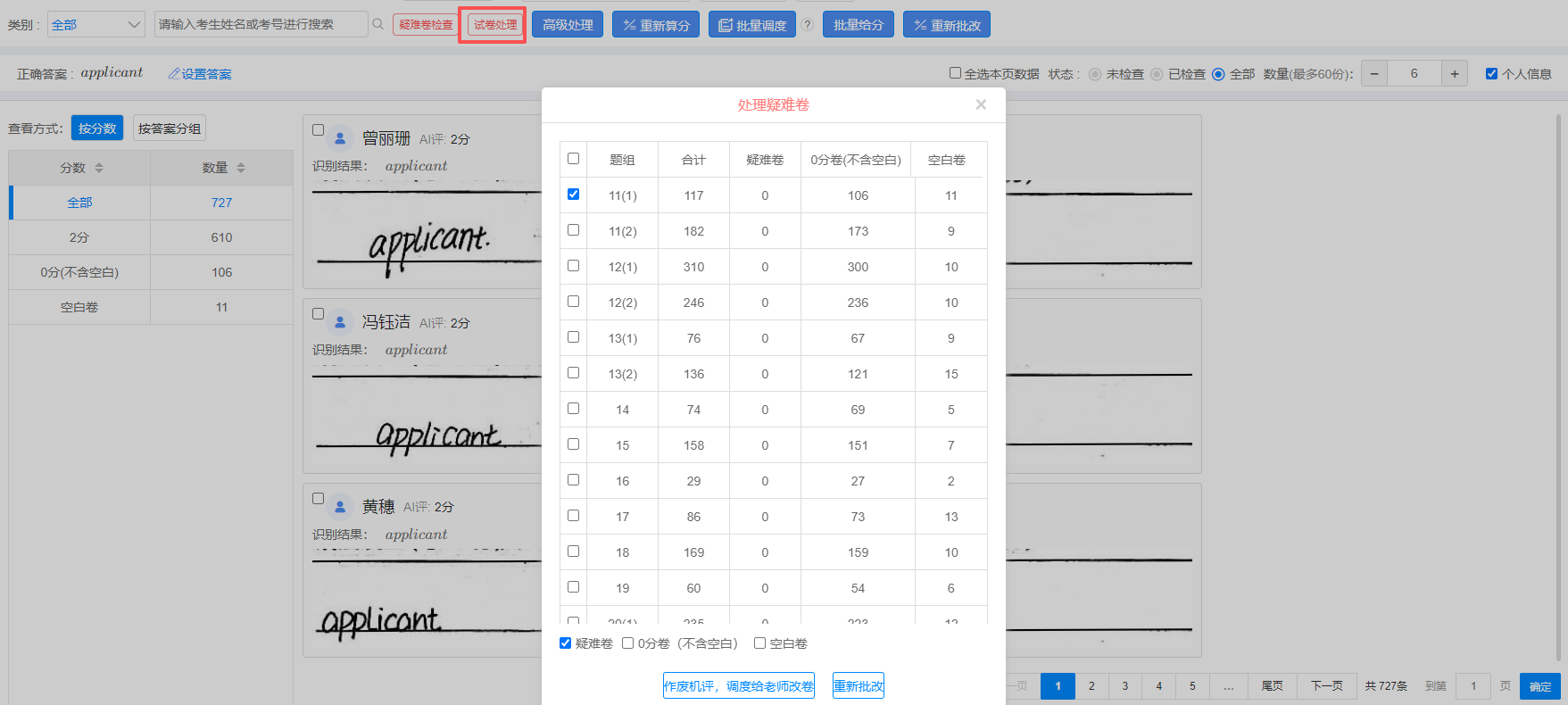Enable the 空白卷 checkbox in dialog
Screen dimensions: 1568x705
tap(760, 643)
